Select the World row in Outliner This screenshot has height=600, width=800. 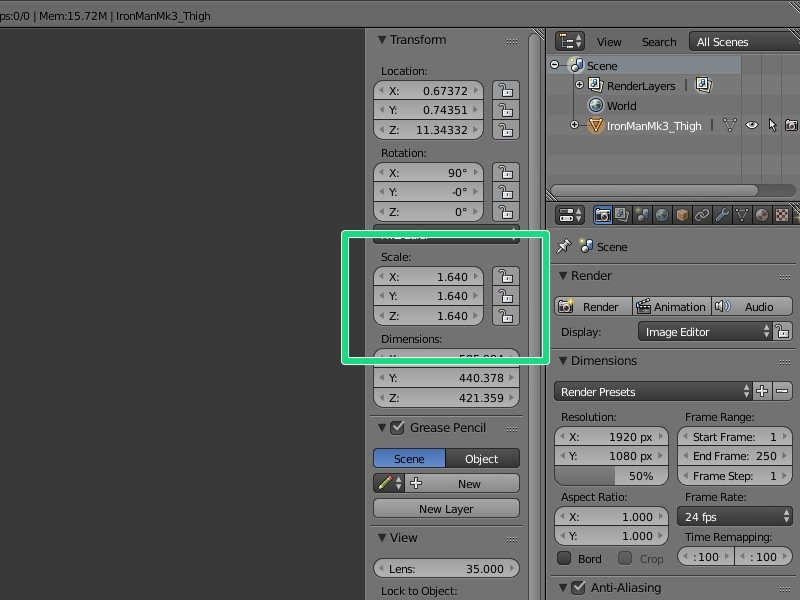pos(621,106)
